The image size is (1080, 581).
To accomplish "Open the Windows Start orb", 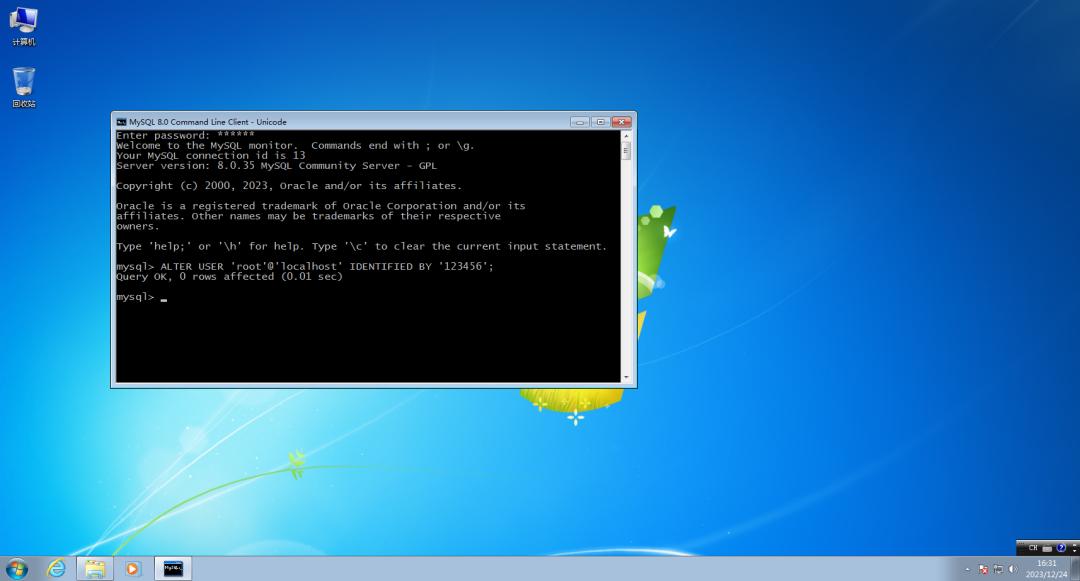I will 17,569.
